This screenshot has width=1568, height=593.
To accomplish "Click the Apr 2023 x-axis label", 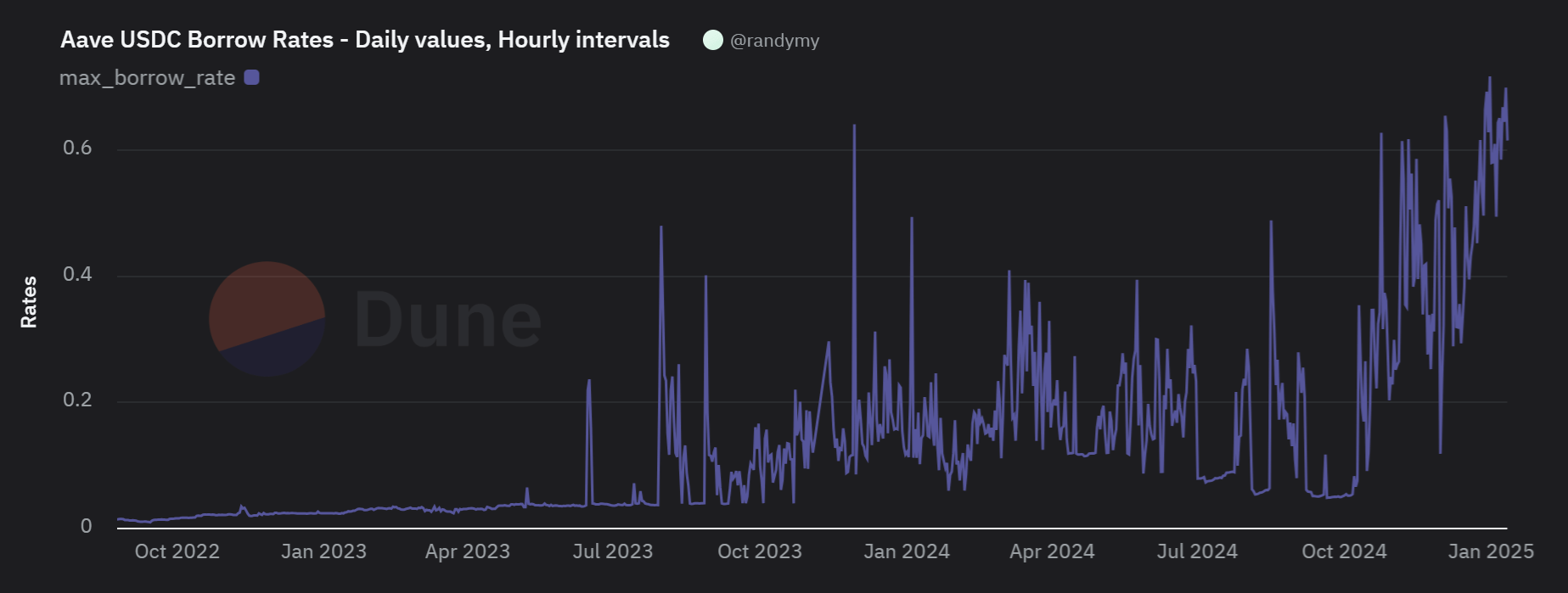I will [468, 551].
